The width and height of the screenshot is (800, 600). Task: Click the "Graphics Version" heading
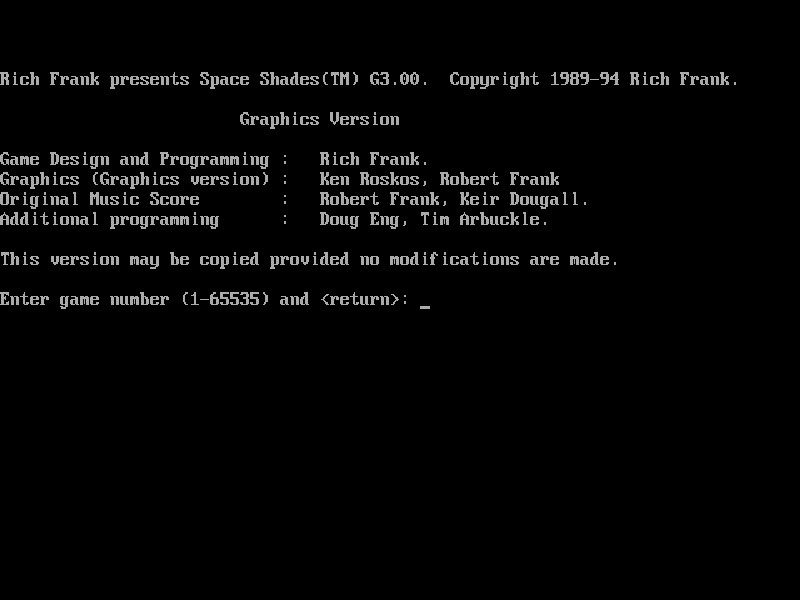[x=319, y=119]
